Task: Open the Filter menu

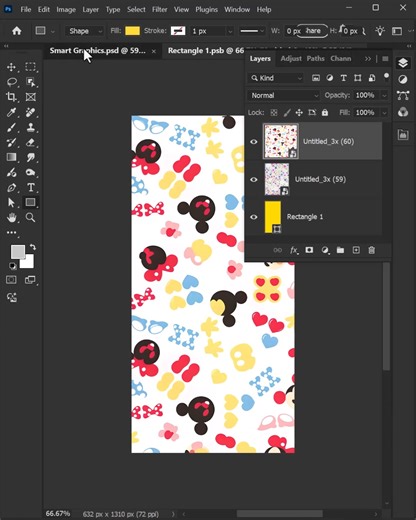Action: pyautogui.click(x=160, y=10)
